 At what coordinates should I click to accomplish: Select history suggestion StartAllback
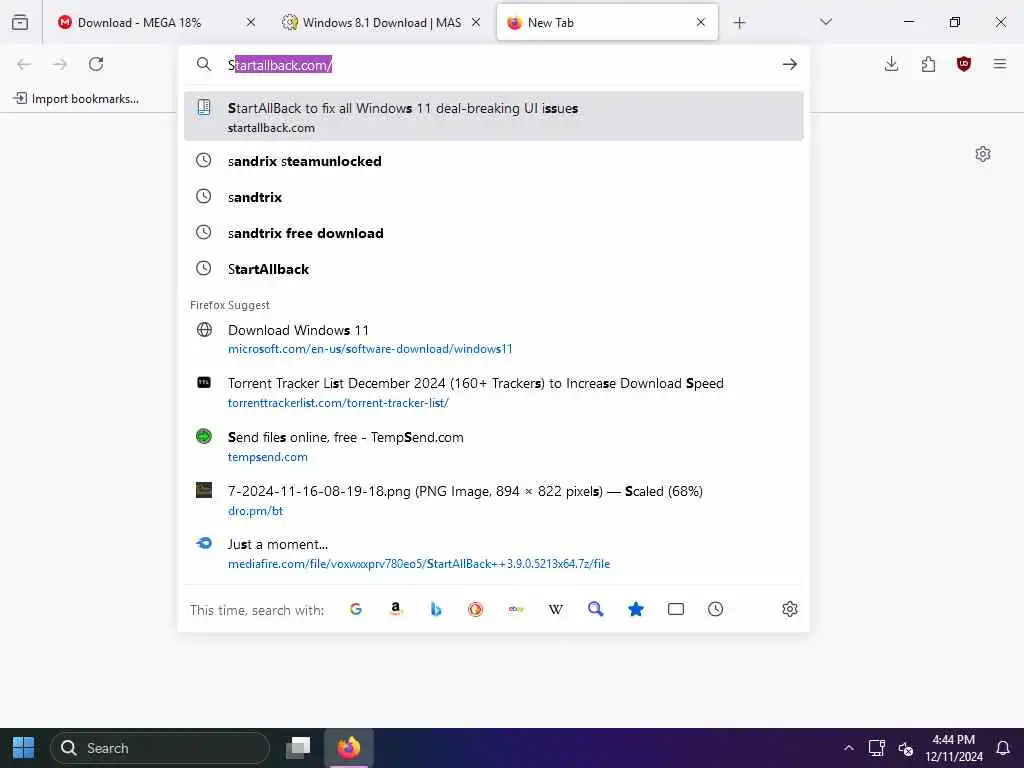pos(494,268)
